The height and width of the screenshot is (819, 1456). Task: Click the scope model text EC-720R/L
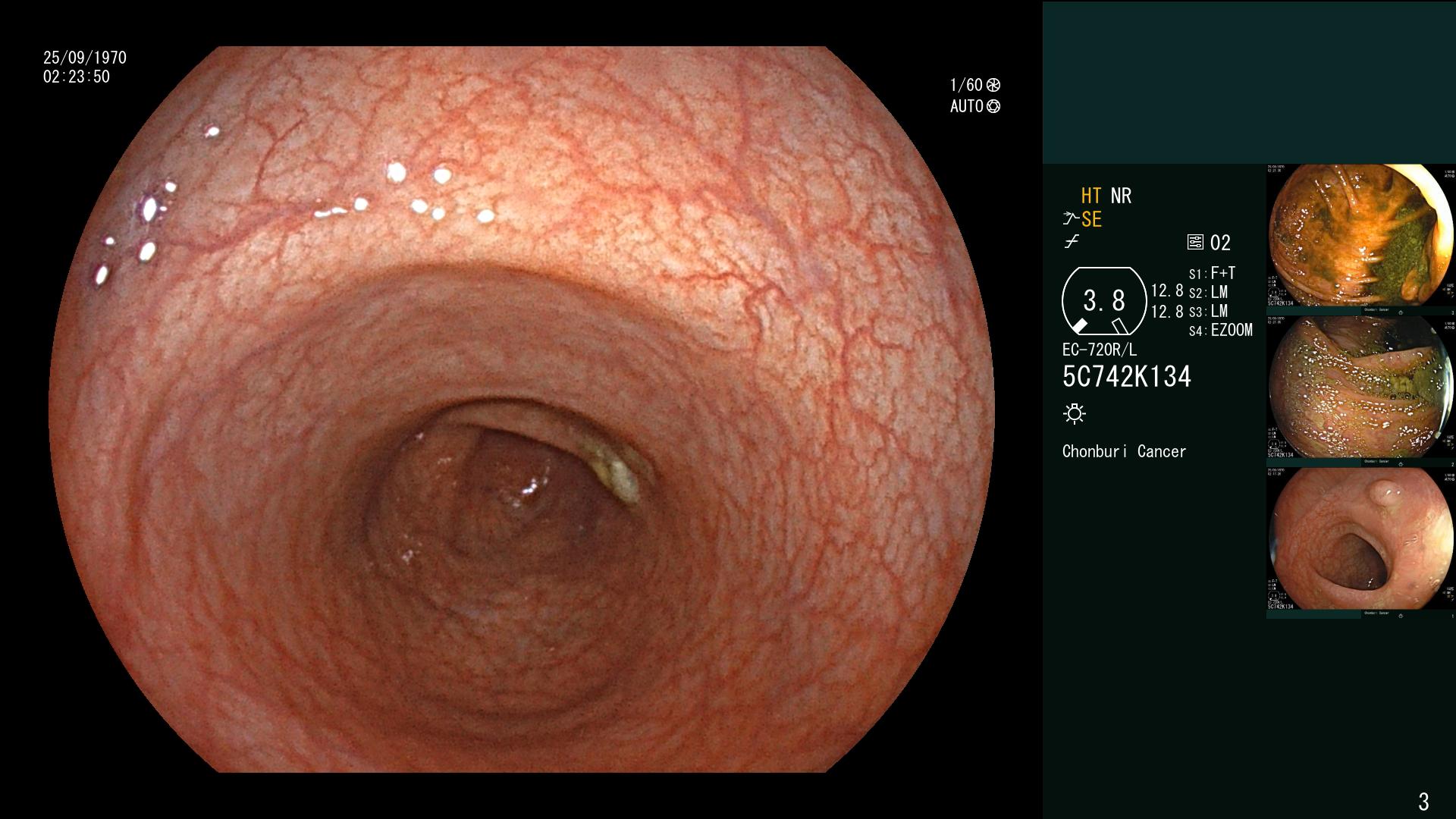(x=1100, y=350)
